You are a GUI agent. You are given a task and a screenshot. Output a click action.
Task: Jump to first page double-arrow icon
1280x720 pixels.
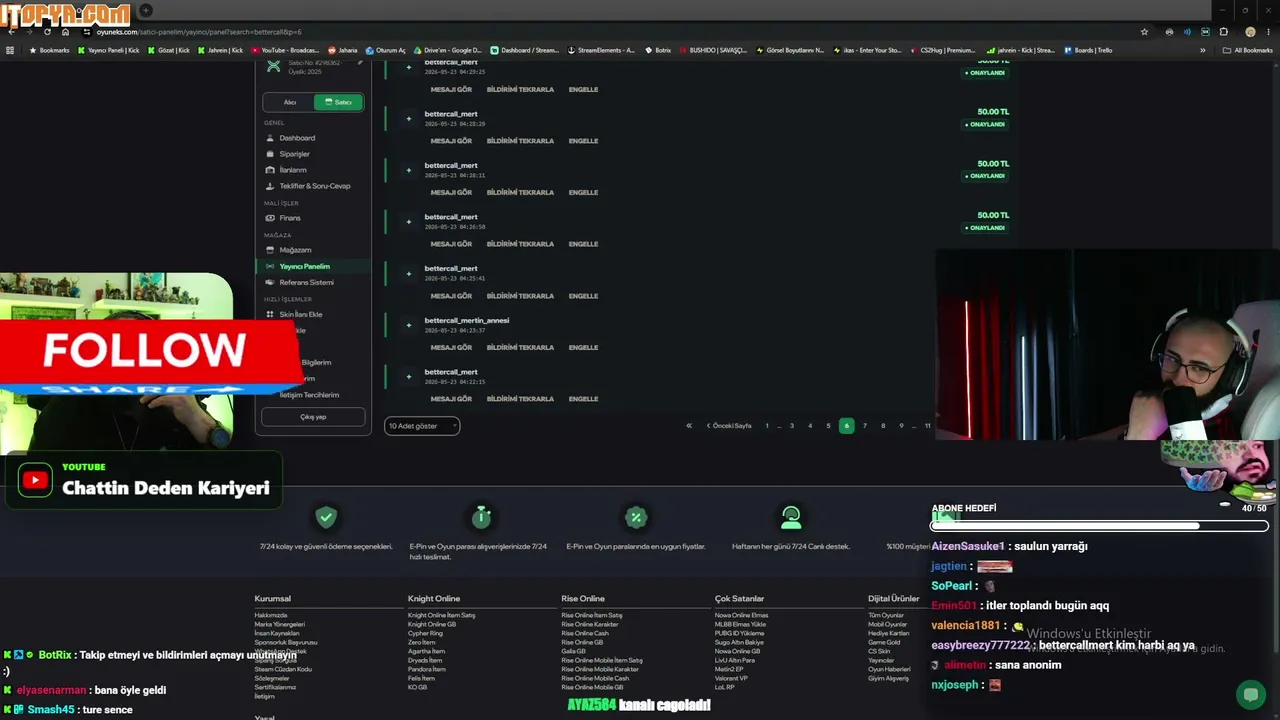[688, 426]
